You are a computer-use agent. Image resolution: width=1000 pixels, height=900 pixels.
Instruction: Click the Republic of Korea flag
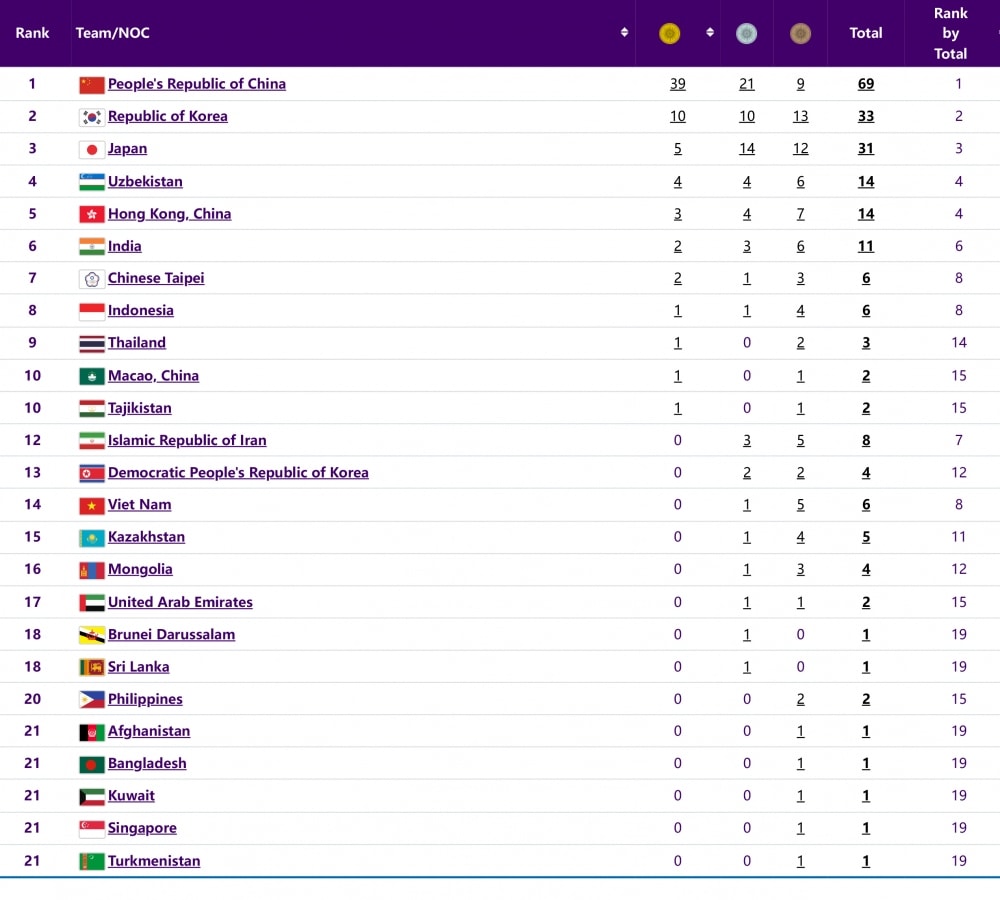point(92,117)
